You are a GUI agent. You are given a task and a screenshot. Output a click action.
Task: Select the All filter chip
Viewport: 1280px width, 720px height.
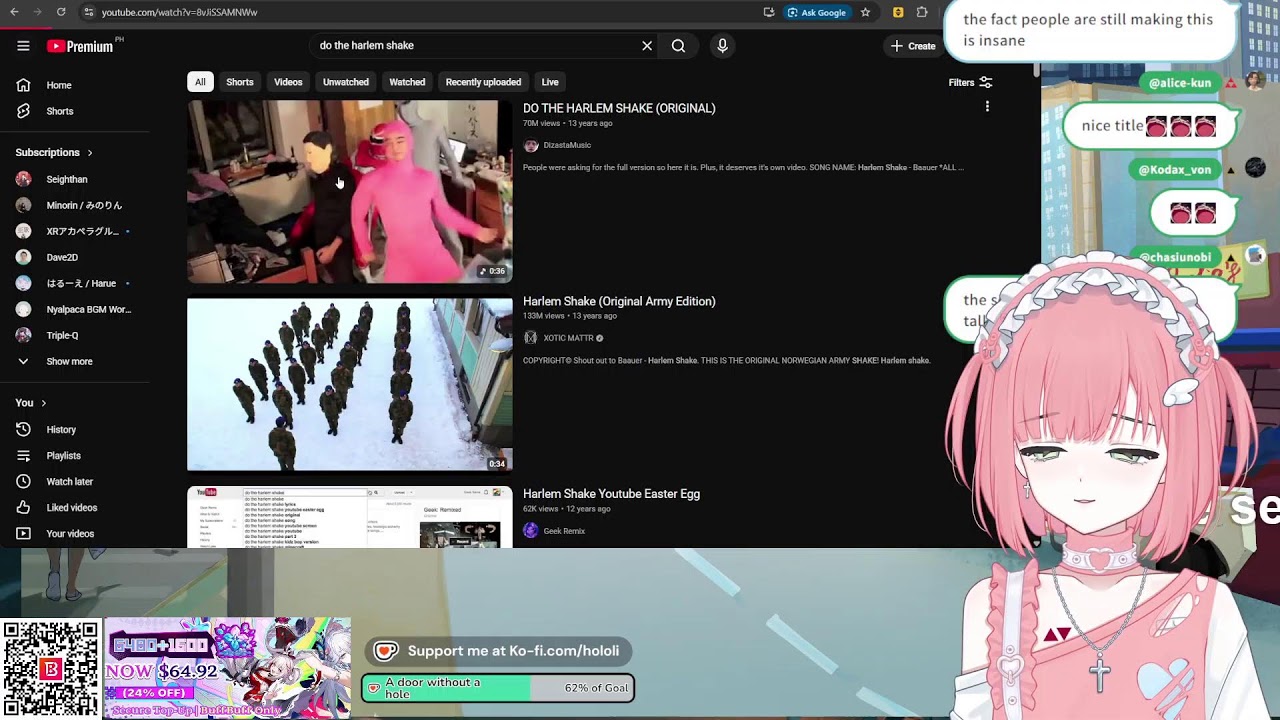[200, 82]
